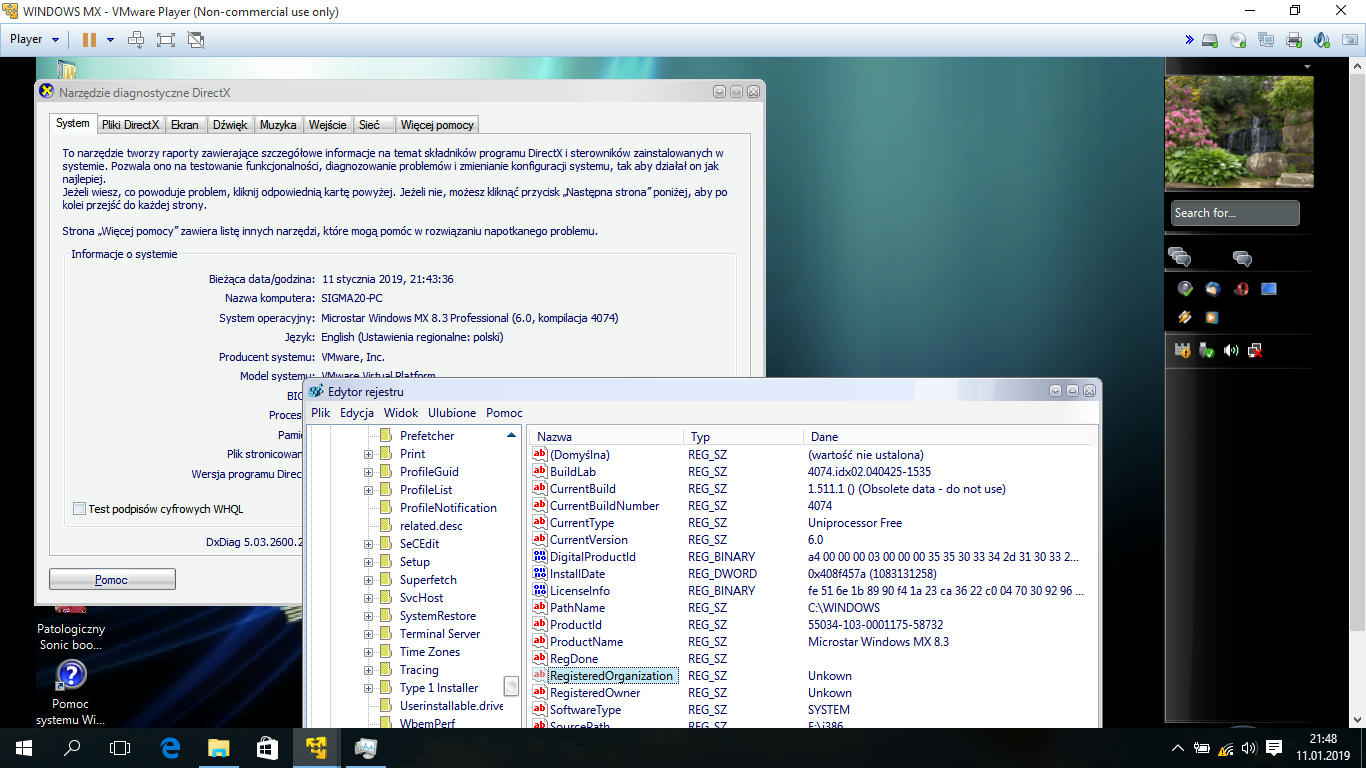
Task: Expand the ProfileList registry key
Action: (368, 490)
